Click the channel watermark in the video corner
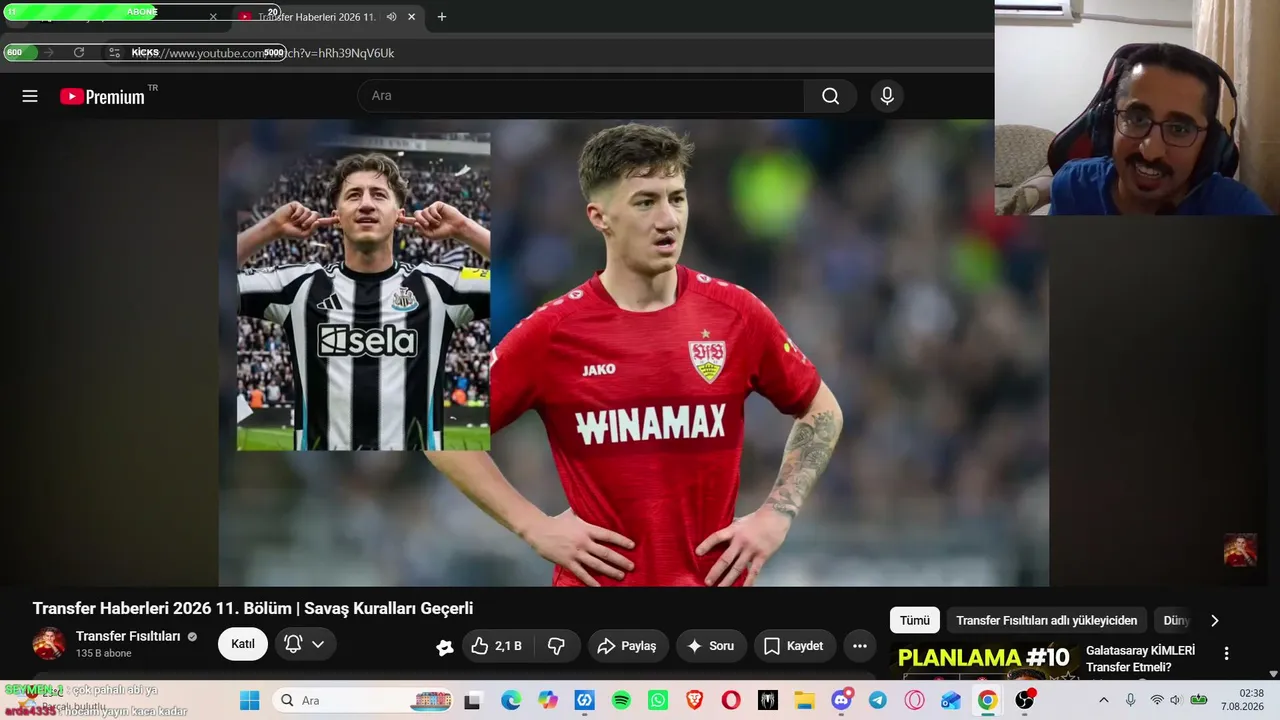This screenshot has width=1280, height=720. (1240, 550)
